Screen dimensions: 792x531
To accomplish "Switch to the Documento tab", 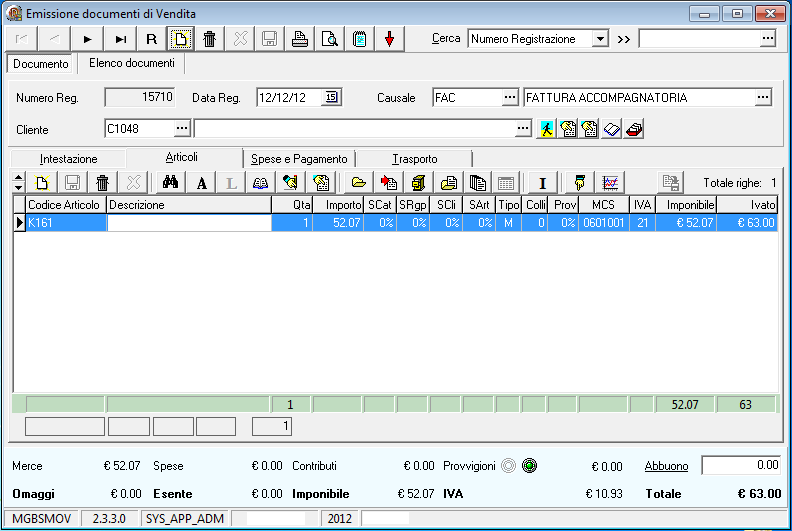I will (x=40, y=64).
